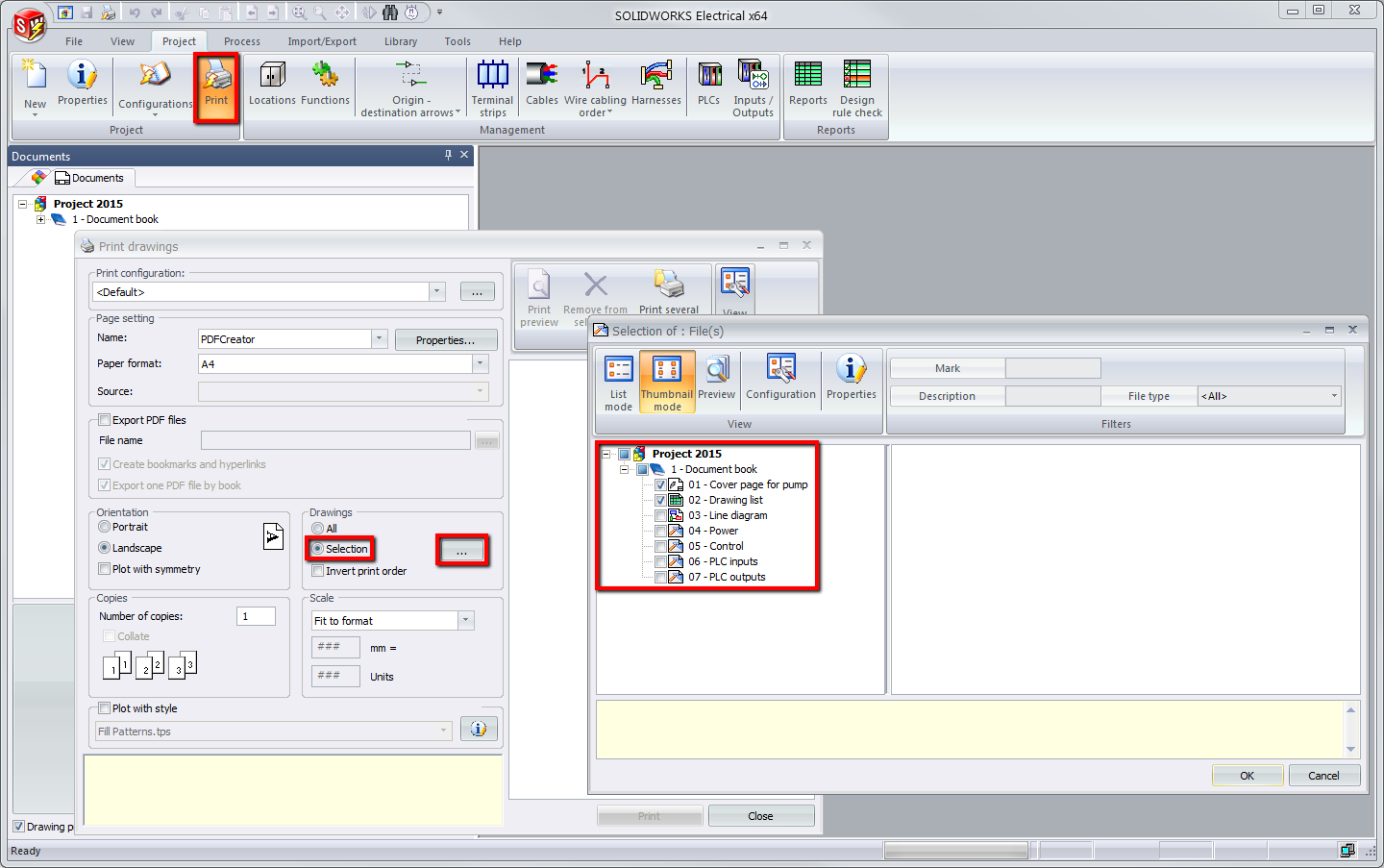Click printer Properties... button
This screenshot has width=1384, height=868.
click(445, 339)
